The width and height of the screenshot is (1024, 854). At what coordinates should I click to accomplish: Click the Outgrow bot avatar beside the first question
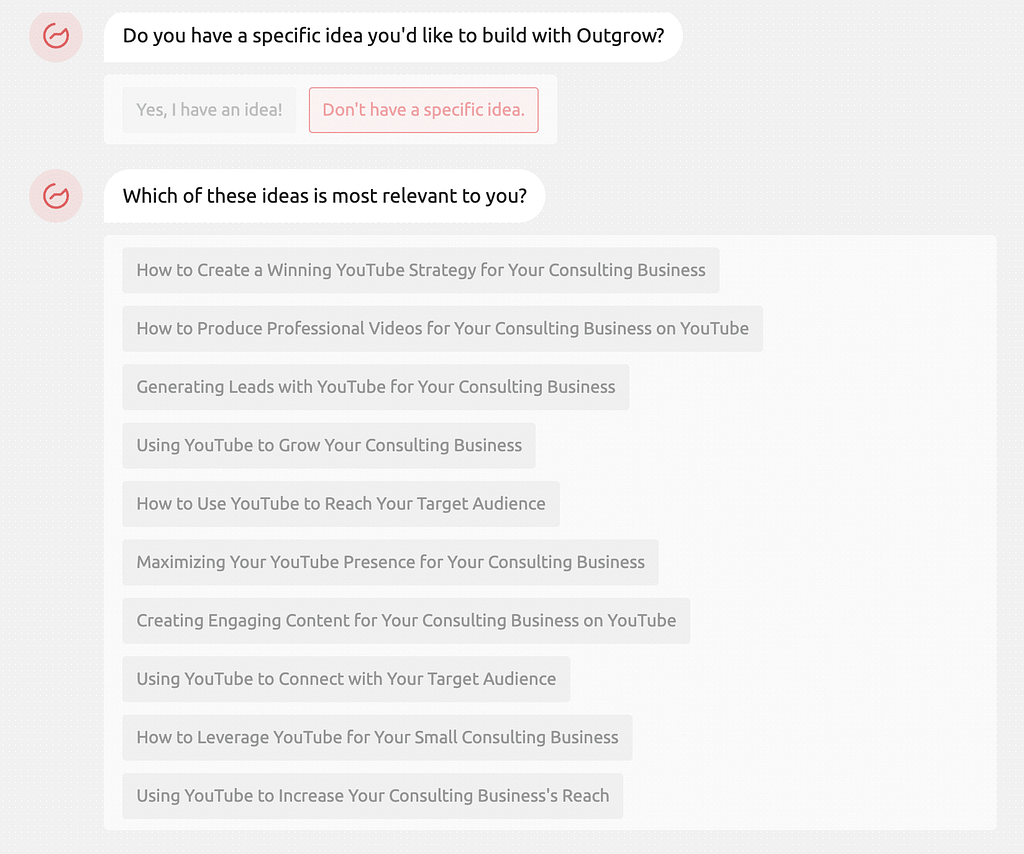coord(56,37)
